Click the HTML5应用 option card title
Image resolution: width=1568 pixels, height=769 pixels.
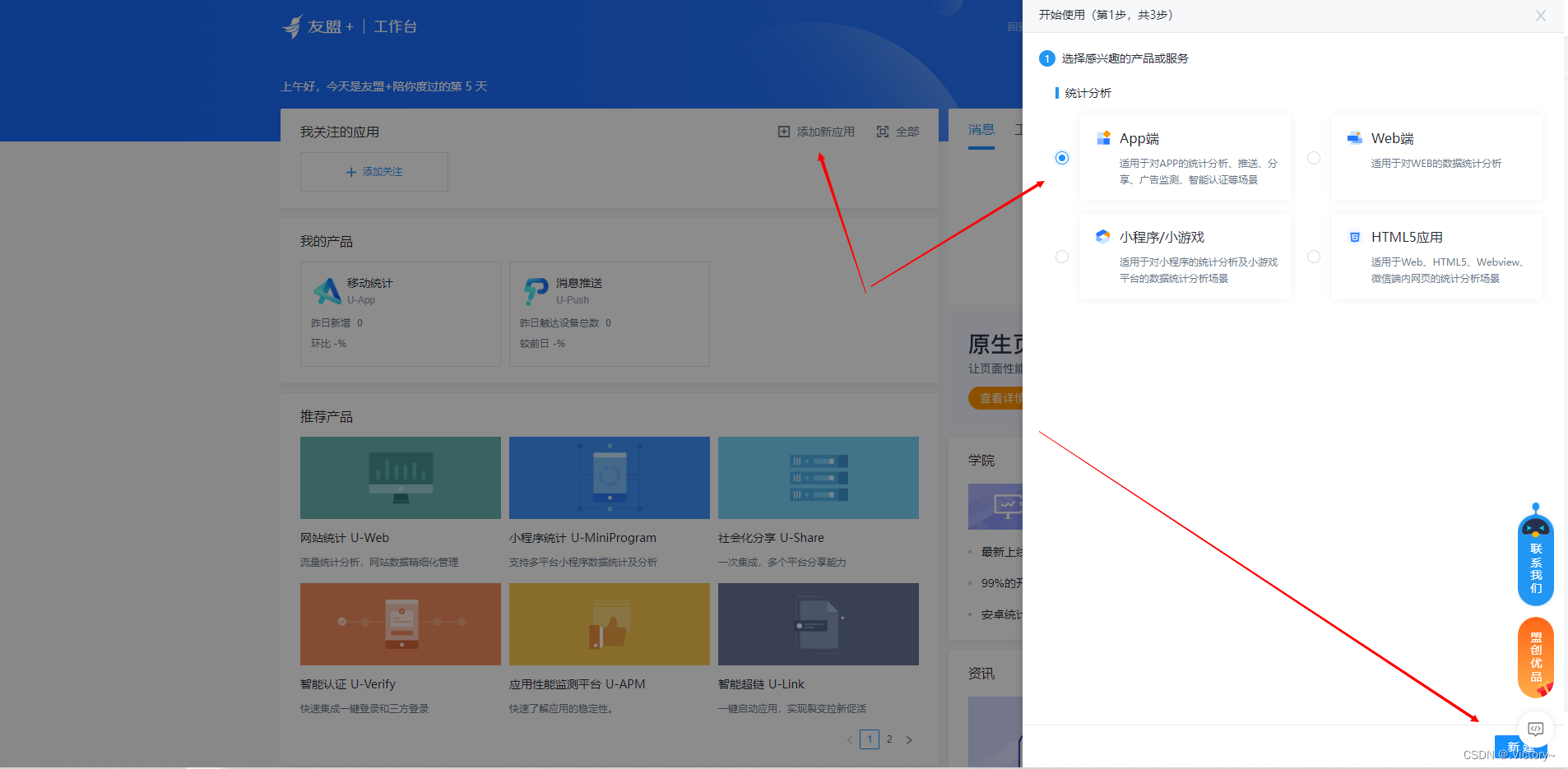(x=1407, y=237)
